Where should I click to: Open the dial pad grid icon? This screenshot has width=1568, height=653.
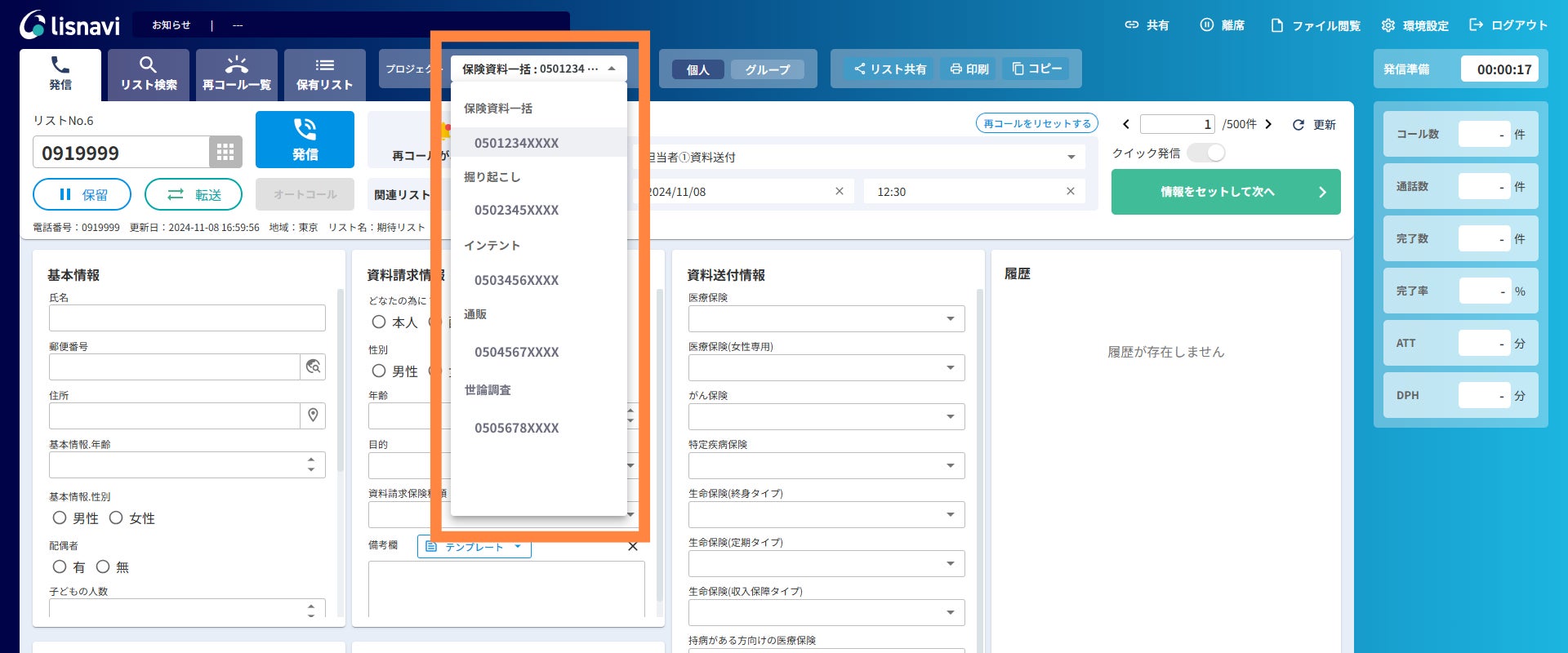[x=225, y=152]
